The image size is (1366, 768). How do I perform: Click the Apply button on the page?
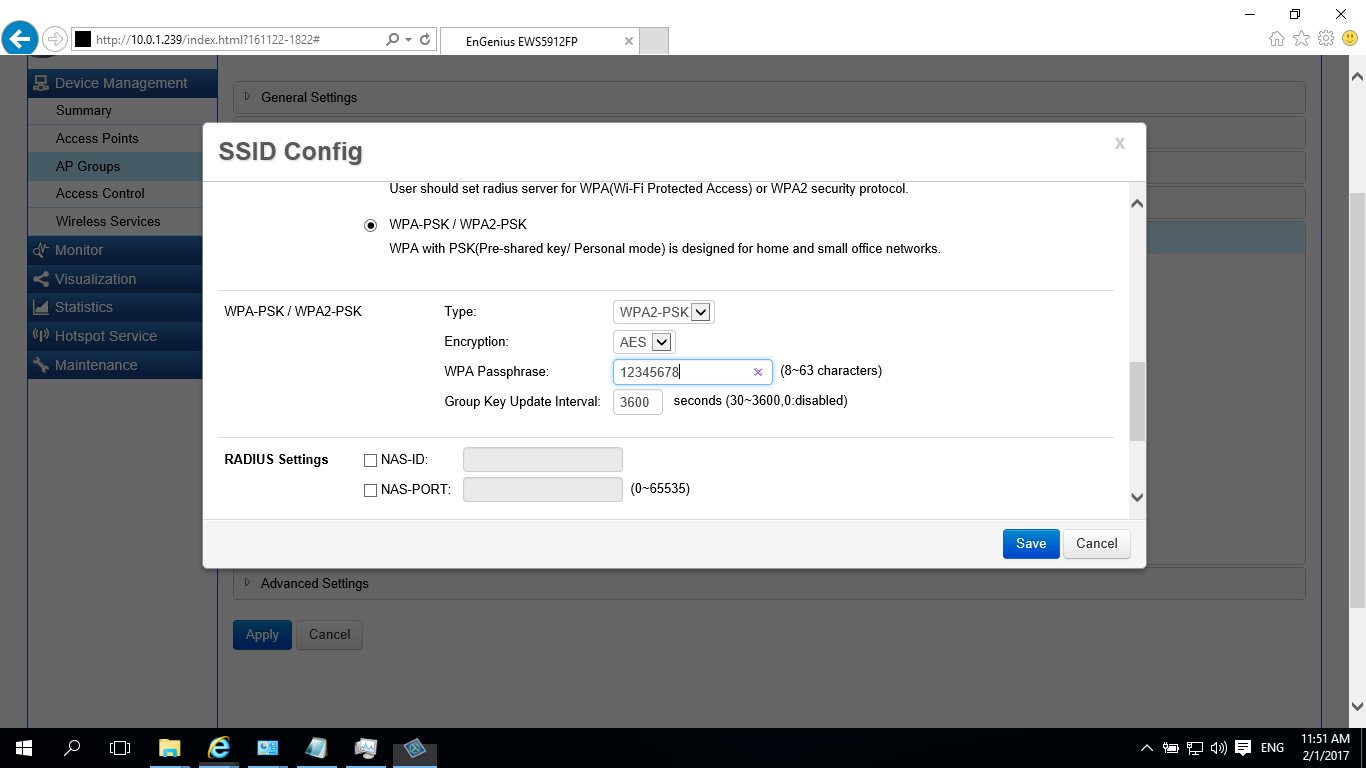[262, 635]
